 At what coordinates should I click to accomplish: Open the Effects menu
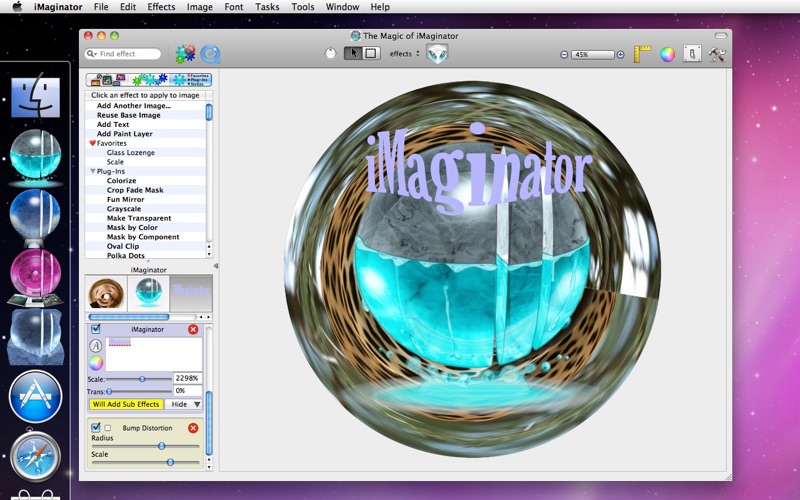(x=161, y=7)
